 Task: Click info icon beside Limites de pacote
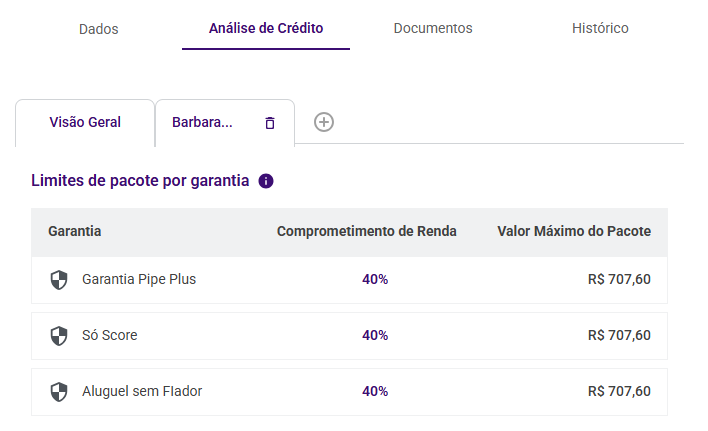[x=266, y=181]
